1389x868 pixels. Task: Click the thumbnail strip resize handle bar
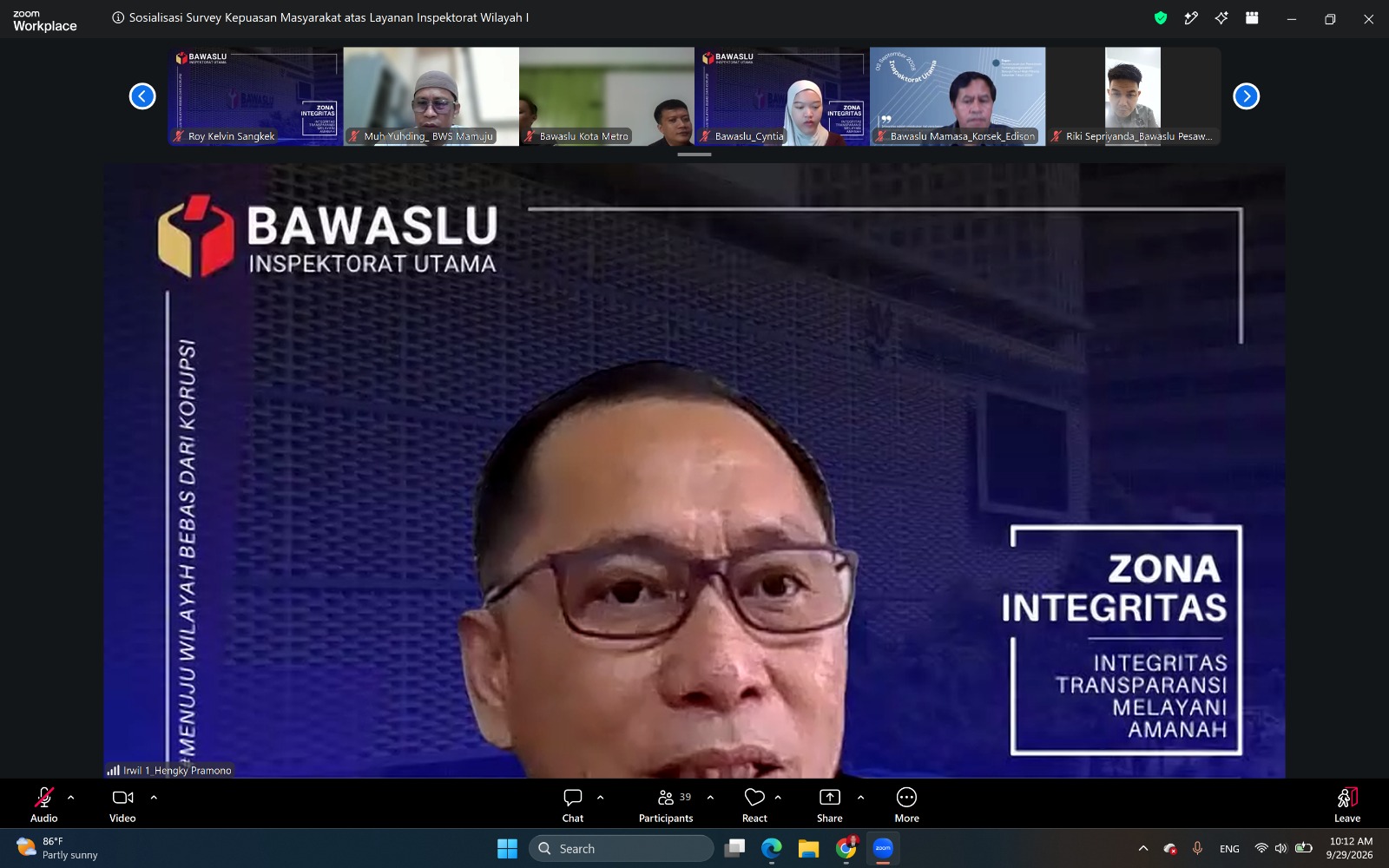694,155
